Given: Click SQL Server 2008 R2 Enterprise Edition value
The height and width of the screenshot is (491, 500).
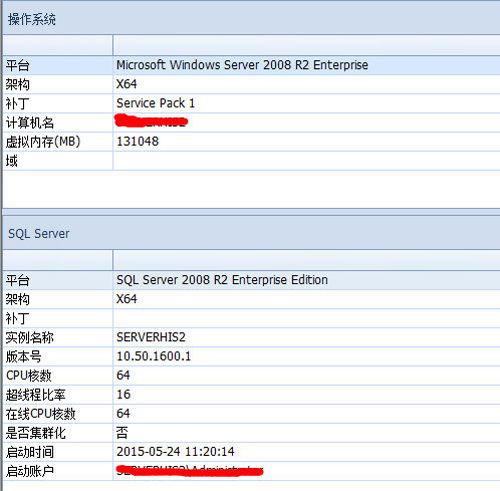Looking at the screenshot, I should (x=222, y=280).
